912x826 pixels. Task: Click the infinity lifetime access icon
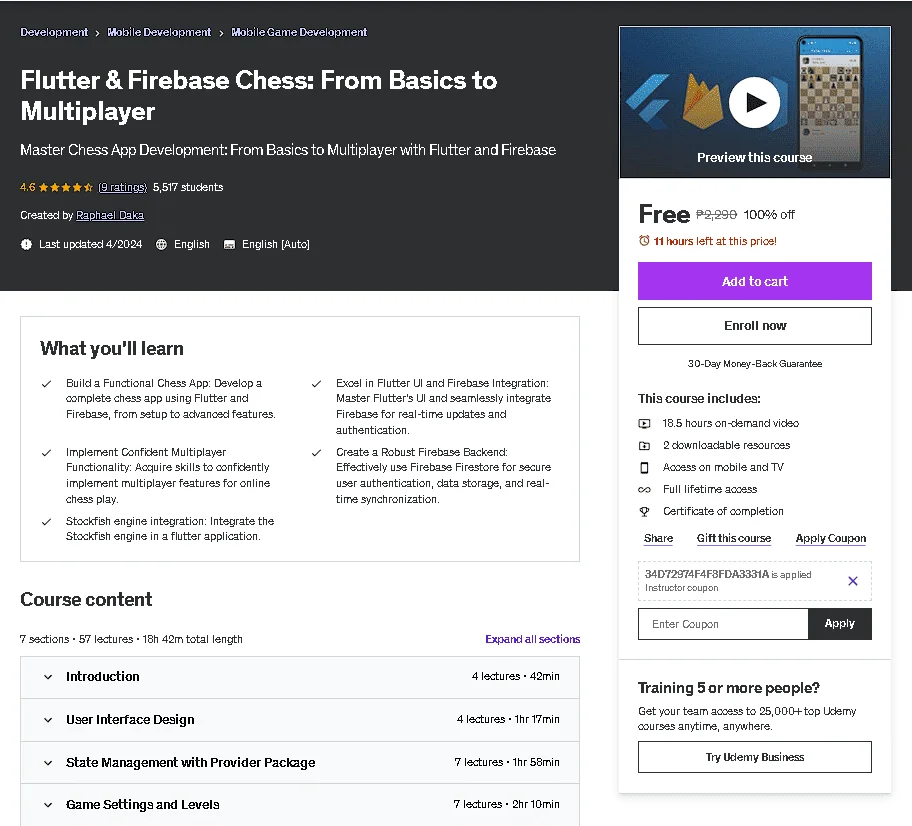(644, 490)
